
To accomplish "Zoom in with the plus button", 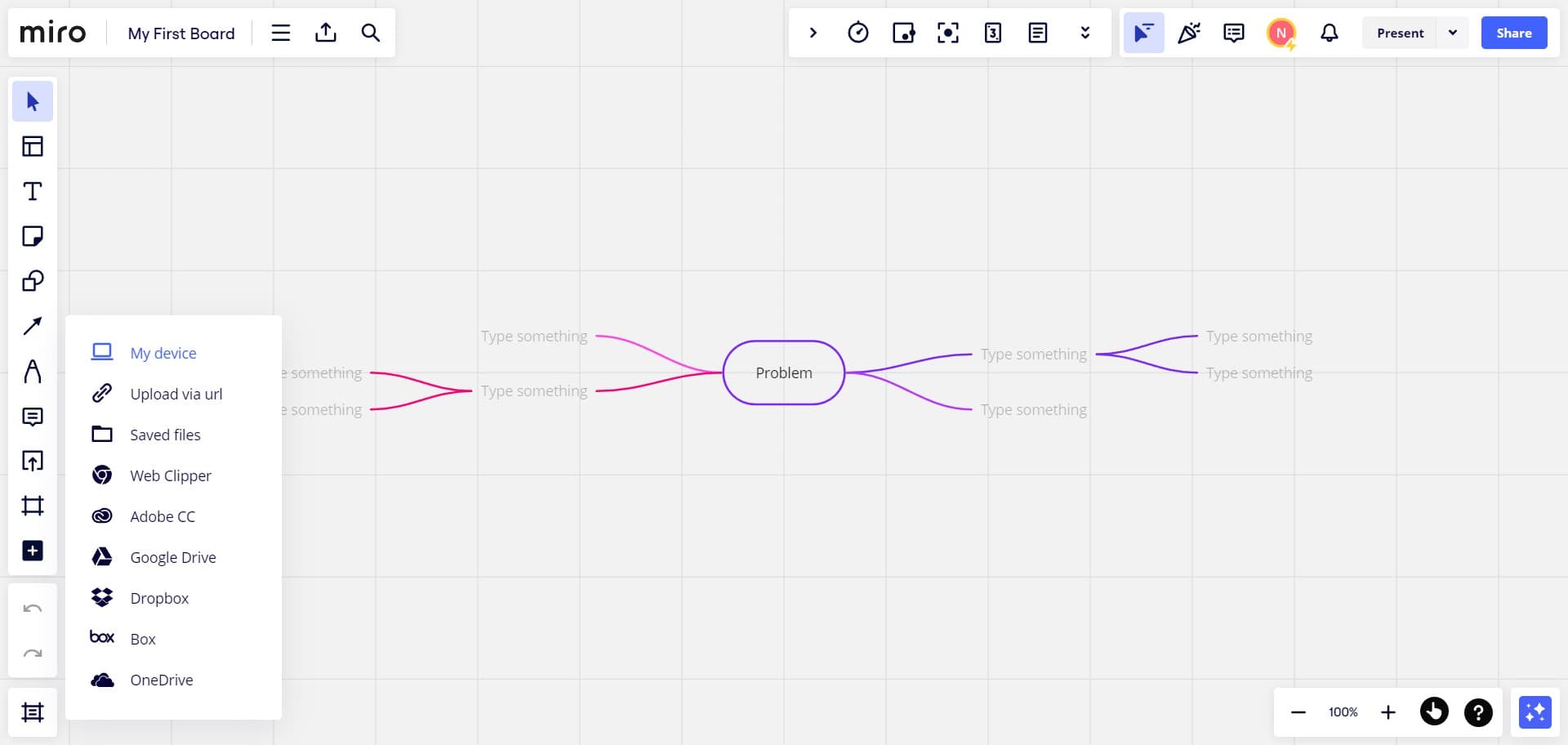I will click(x=1388, y=712).
